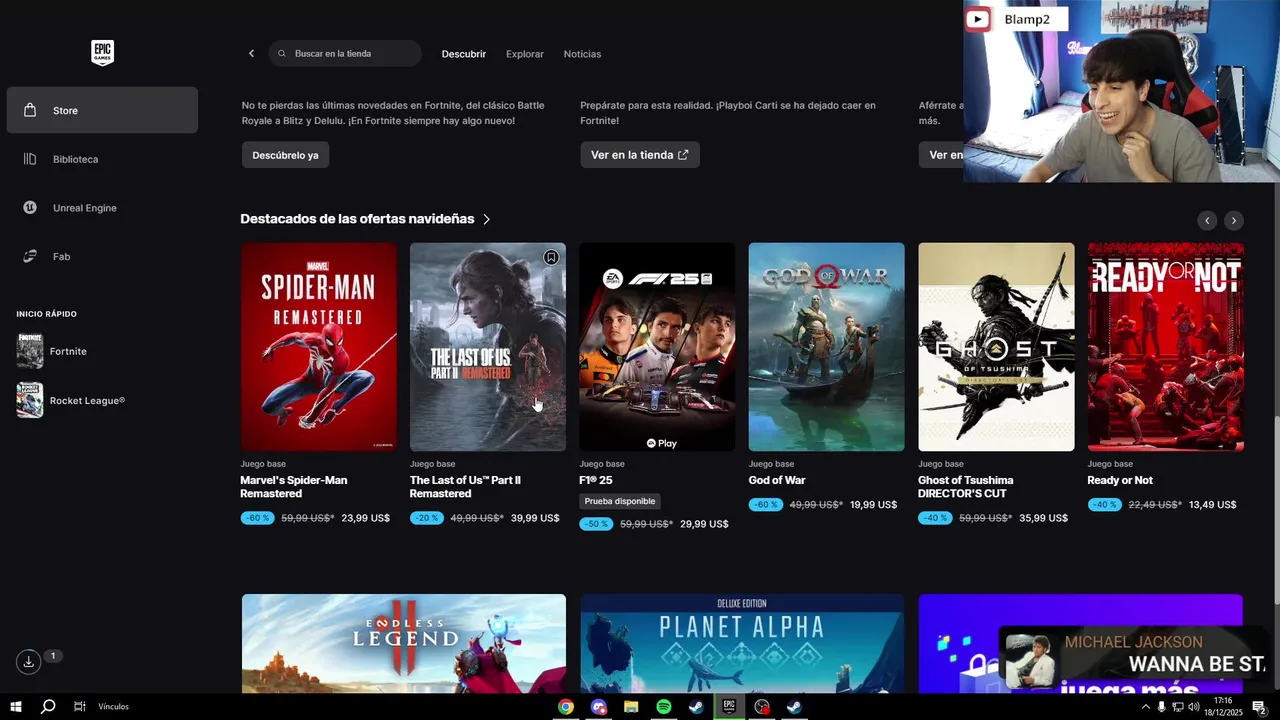Viewport: 1280px width, 720px height.
Task: Click the -50 % discount badge
Action: point(596,524)
